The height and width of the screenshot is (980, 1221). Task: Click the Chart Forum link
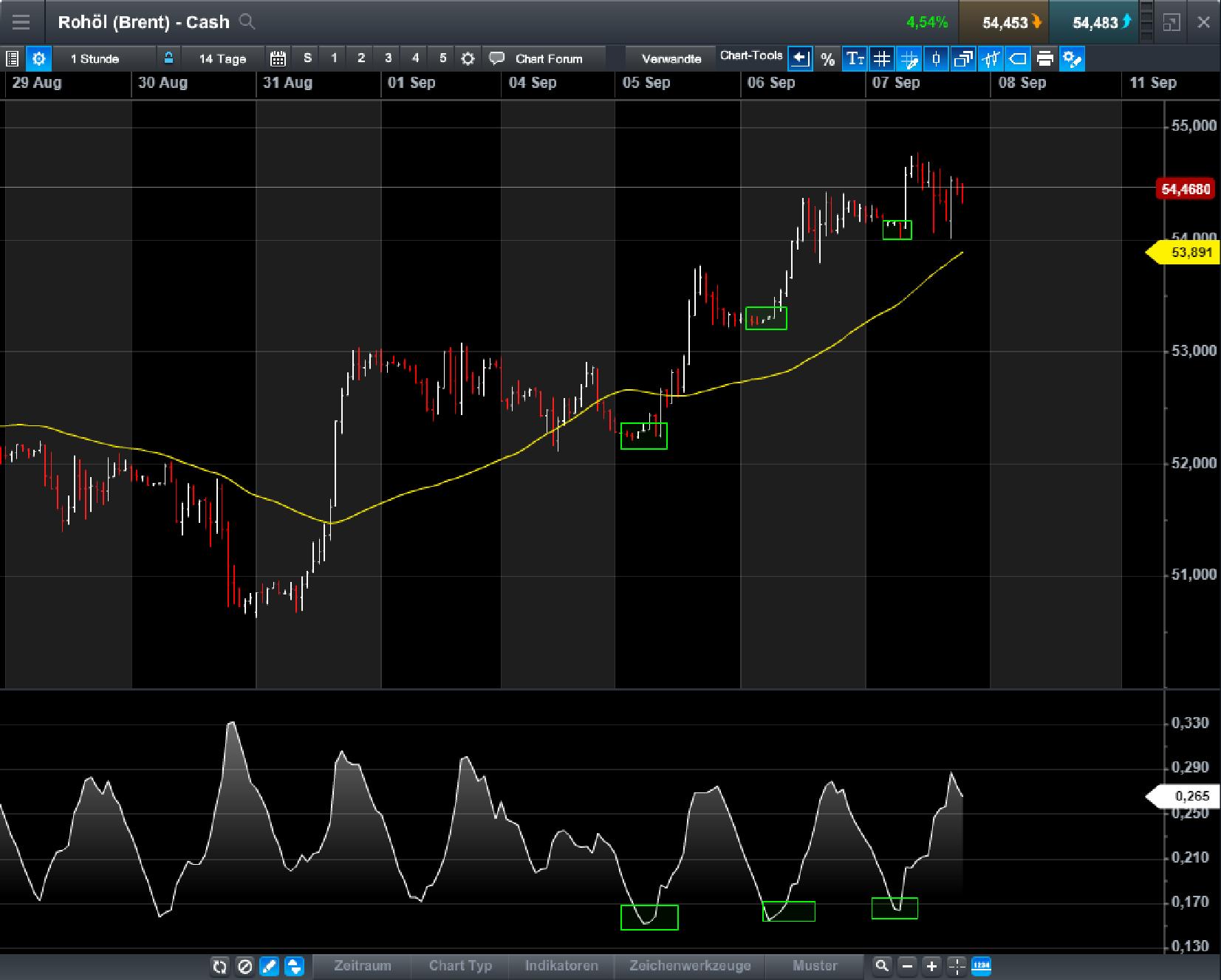(x=549, y=58)
